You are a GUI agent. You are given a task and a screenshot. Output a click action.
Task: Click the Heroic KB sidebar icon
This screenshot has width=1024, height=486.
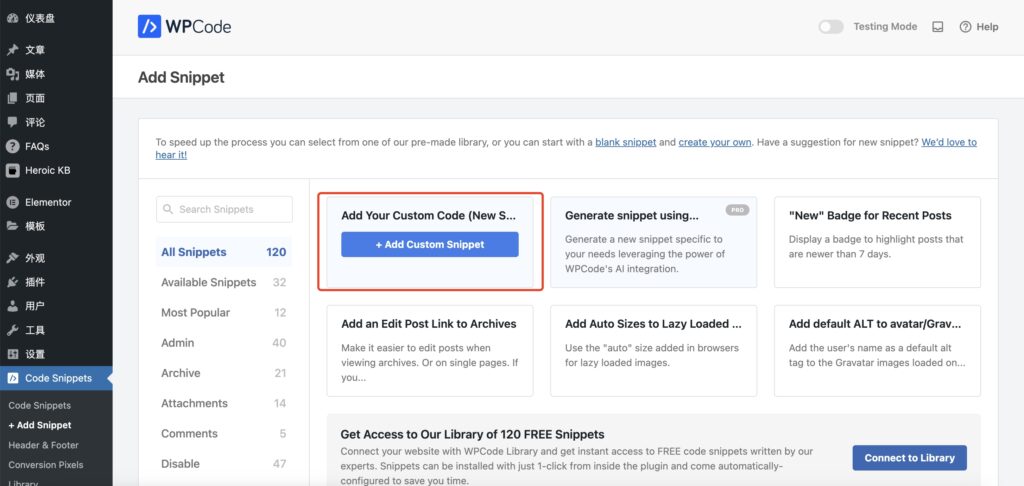tap(12, 170)
